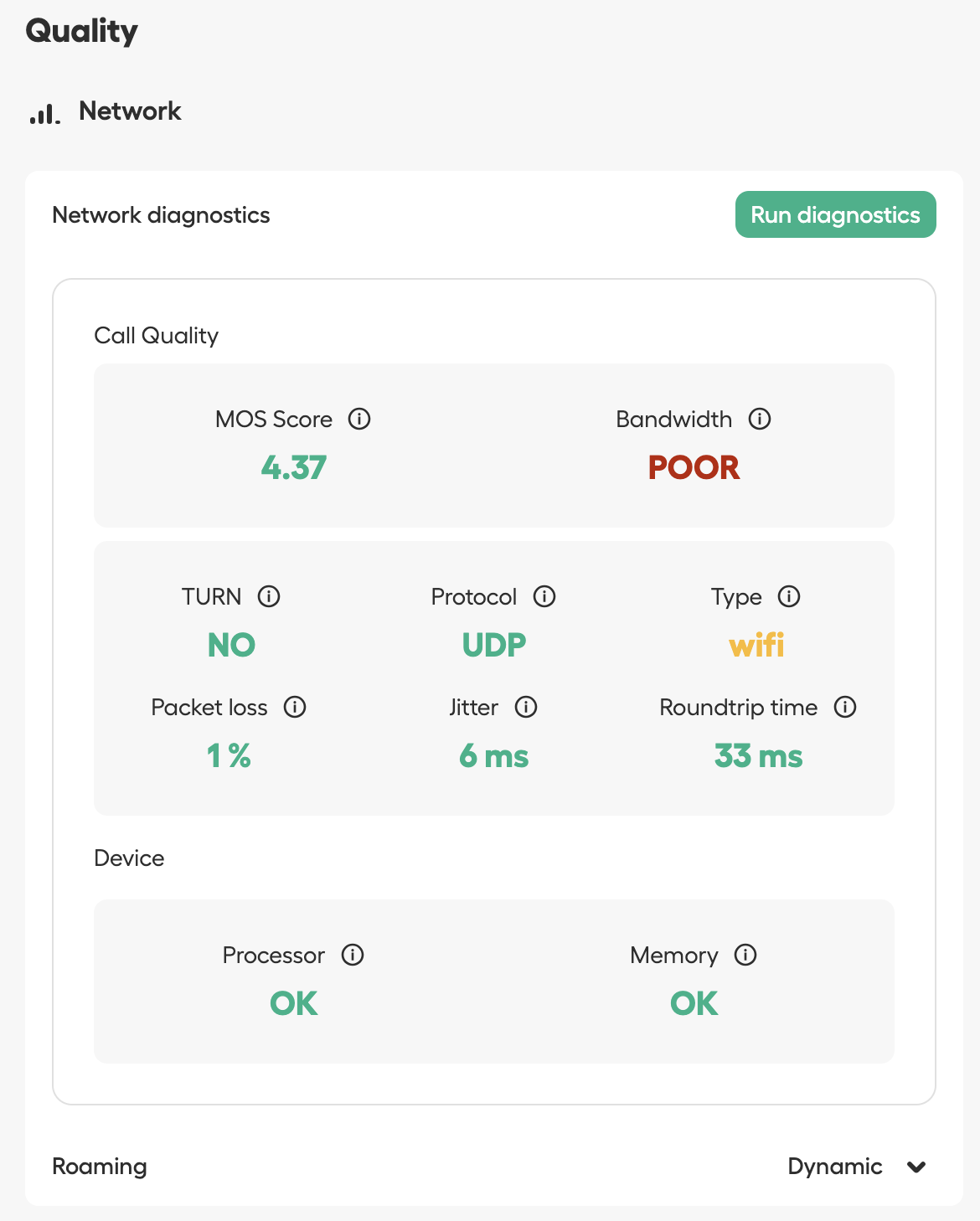The height and width of the screenshot is (1221, 980).
Task: Expand the Roaming chevron arrow
Action: 917,1167
